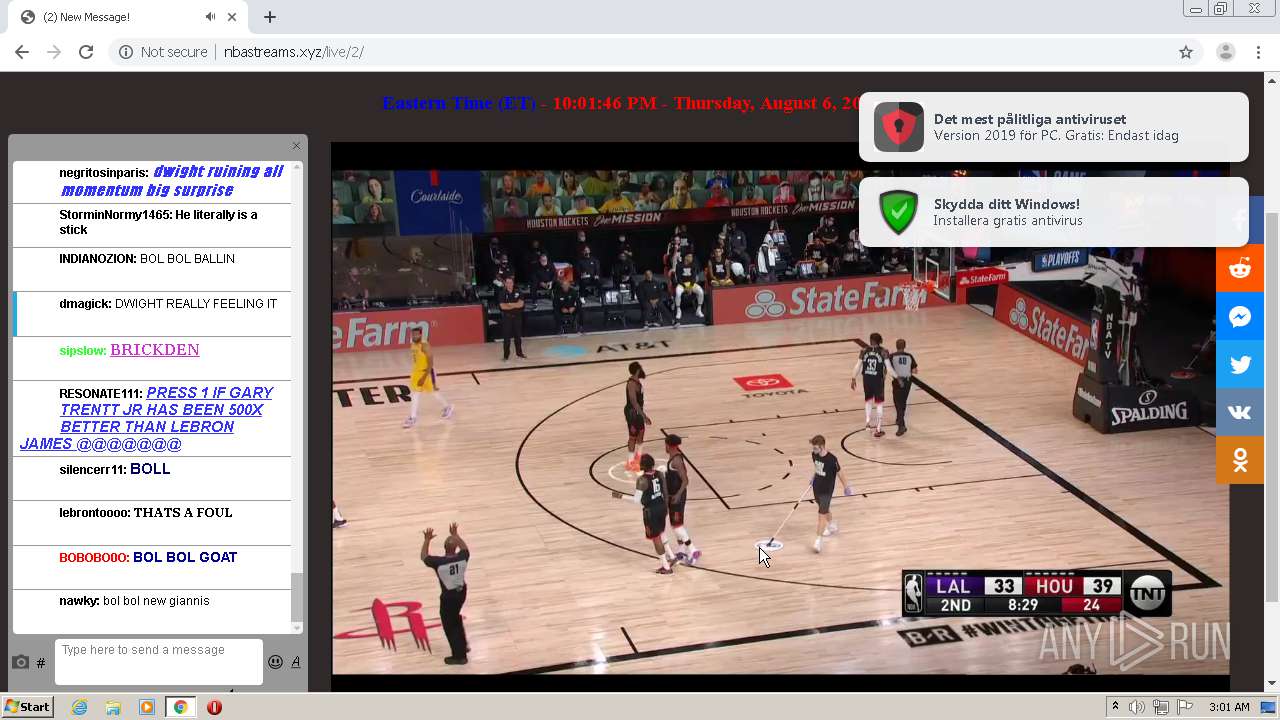Image resolution: width=1280 pixels, height=720 pixels.
Task: Click username INDIANOZION in chat
Action: [97, 259]
